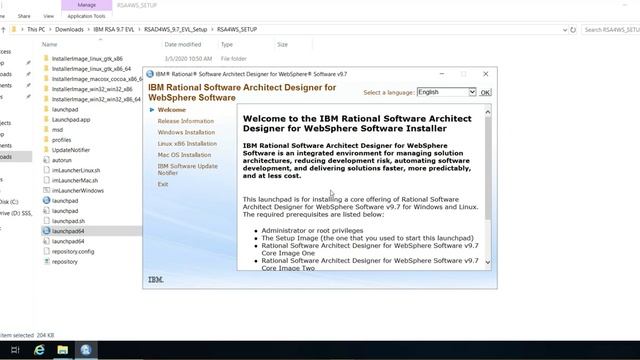The height and width of the screenshot is (360, 640).
Task: Open the Share tab in File Explorer
Action: (x=24, y=16)
